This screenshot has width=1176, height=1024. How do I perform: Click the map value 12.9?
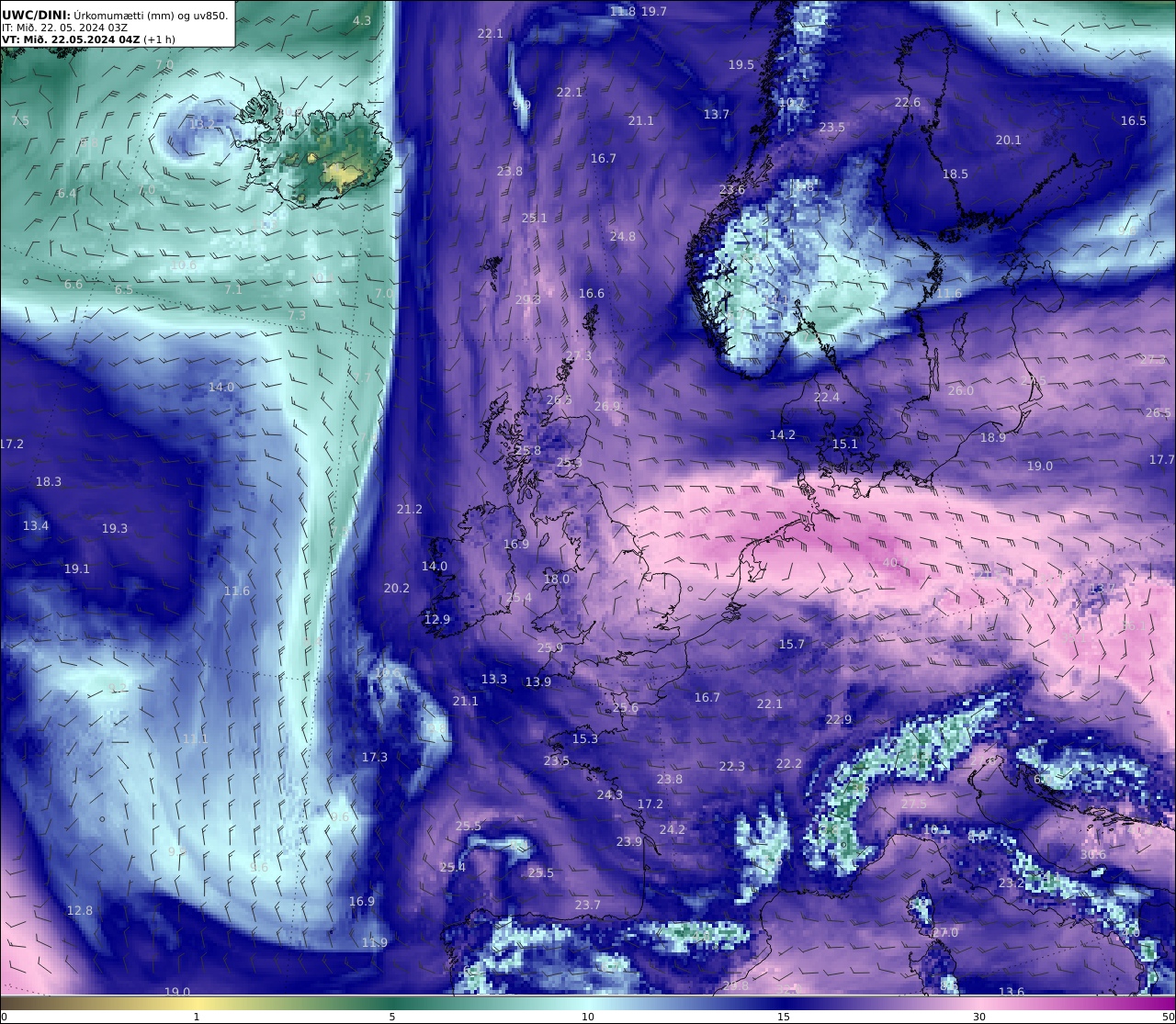[437, 619]
